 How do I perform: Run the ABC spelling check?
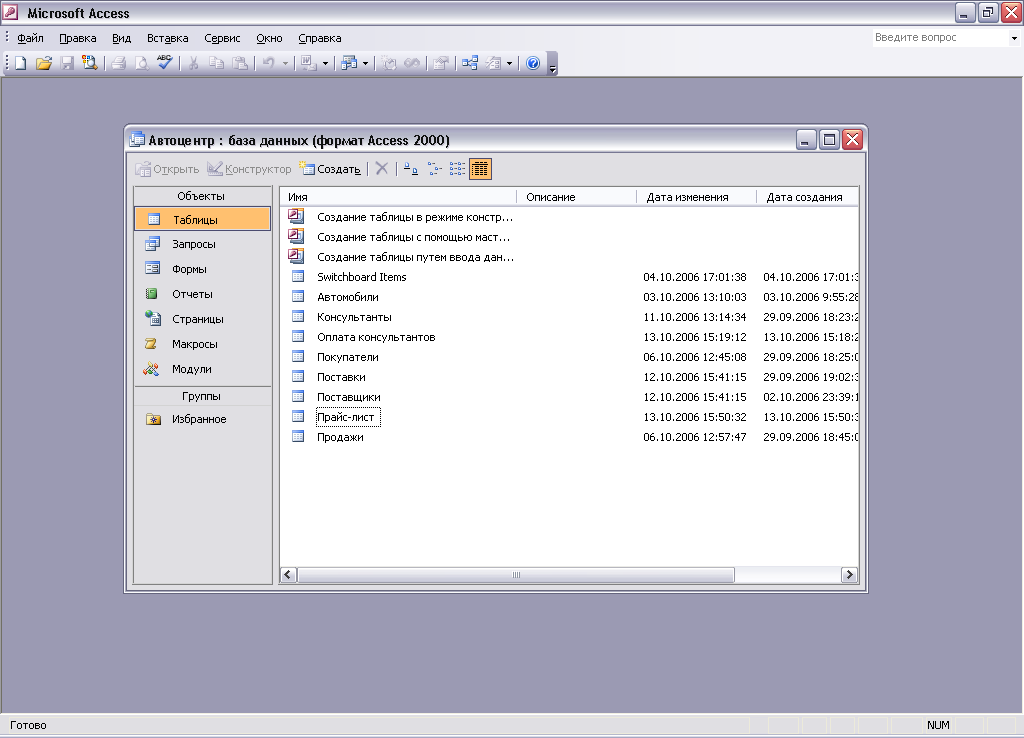tap(165, 63)
